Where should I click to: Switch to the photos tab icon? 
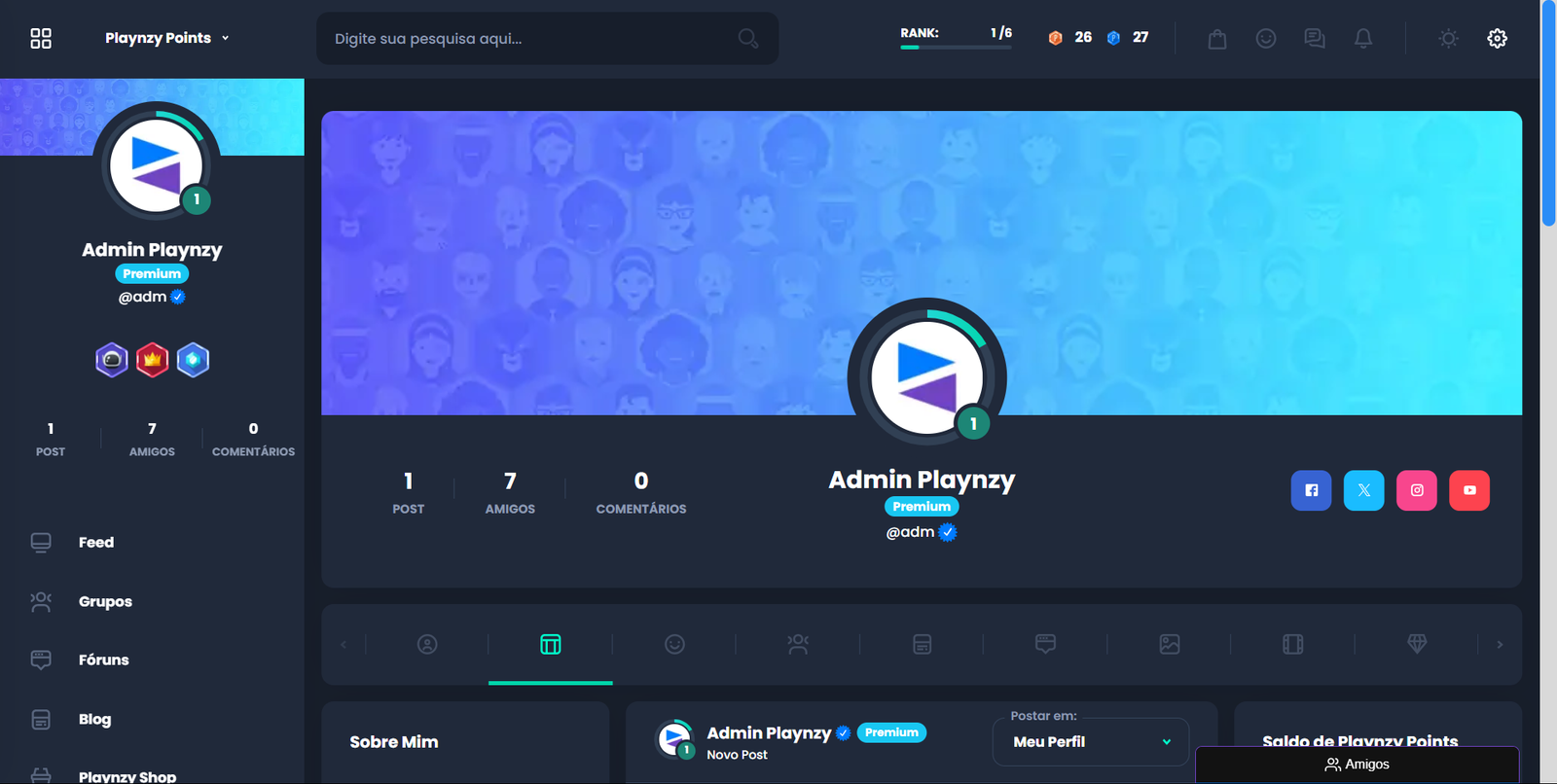pyautogui.click(x=1169, y=644)
